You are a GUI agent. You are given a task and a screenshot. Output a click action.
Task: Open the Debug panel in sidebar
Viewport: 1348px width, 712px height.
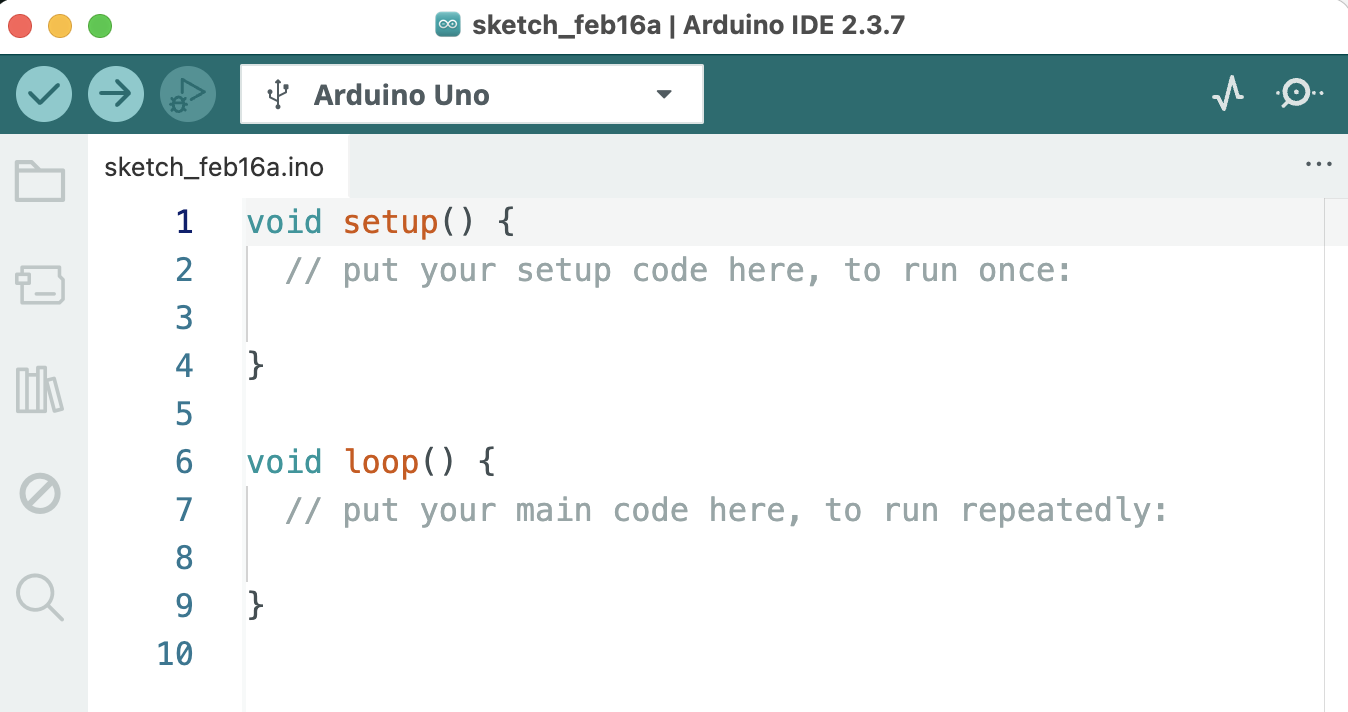click(x=41, y=494)
